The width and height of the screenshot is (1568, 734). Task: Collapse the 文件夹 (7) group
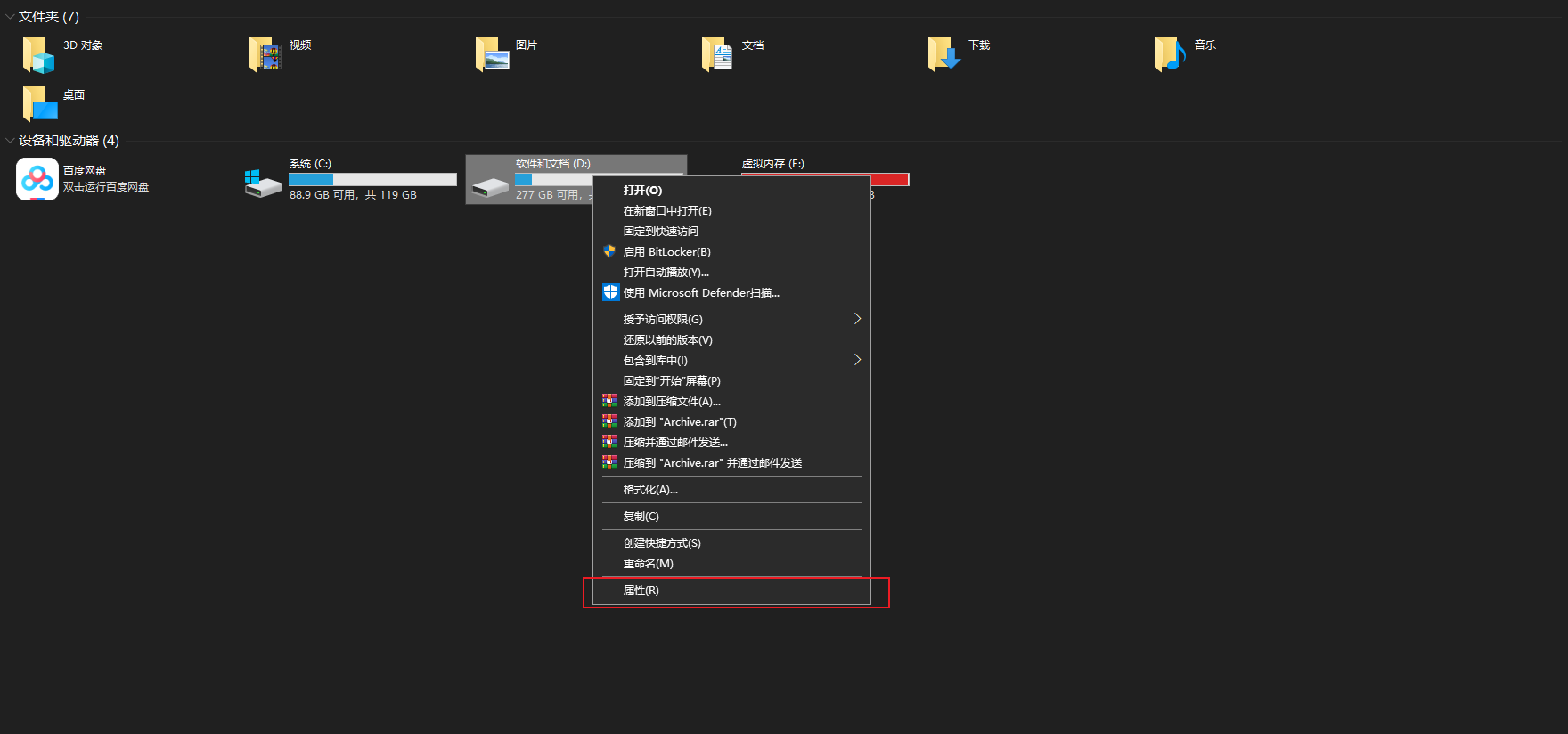(x=10, y=17)
